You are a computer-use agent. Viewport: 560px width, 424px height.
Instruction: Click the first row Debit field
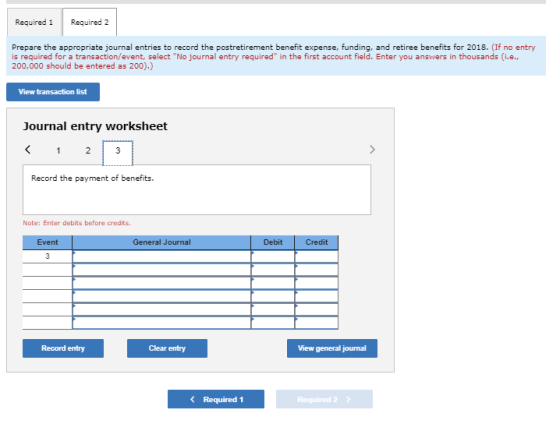(x=273, y=256)
